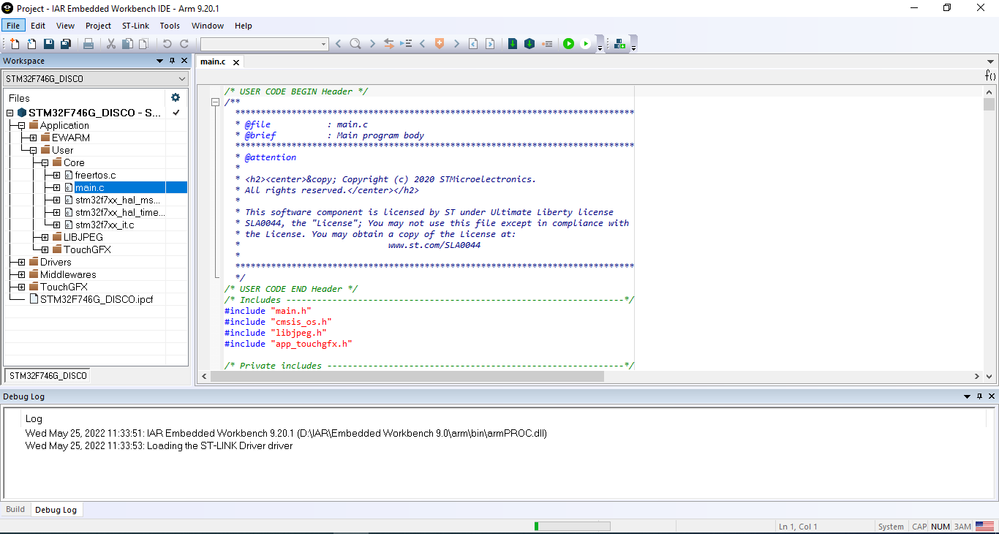Click the Open file toolbar icon

tap(31, 43)
